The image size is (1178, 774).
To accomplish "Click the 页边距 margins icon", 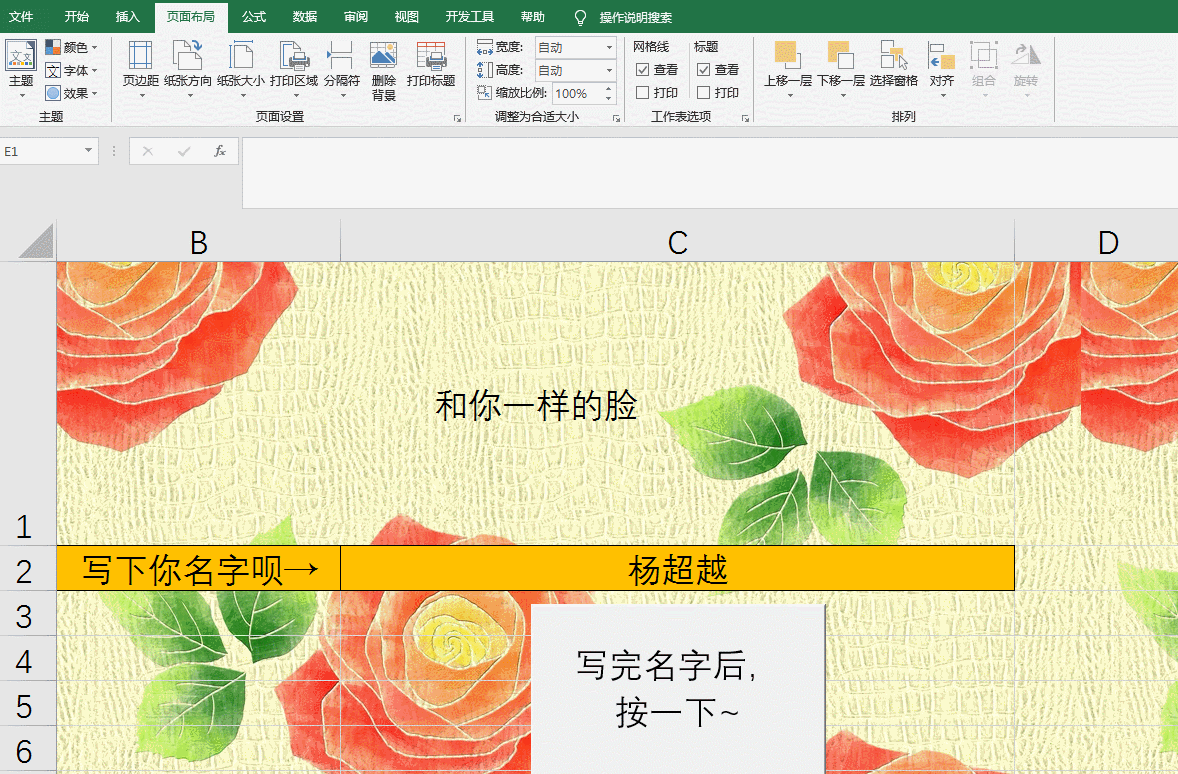I will tap(140, 56).
